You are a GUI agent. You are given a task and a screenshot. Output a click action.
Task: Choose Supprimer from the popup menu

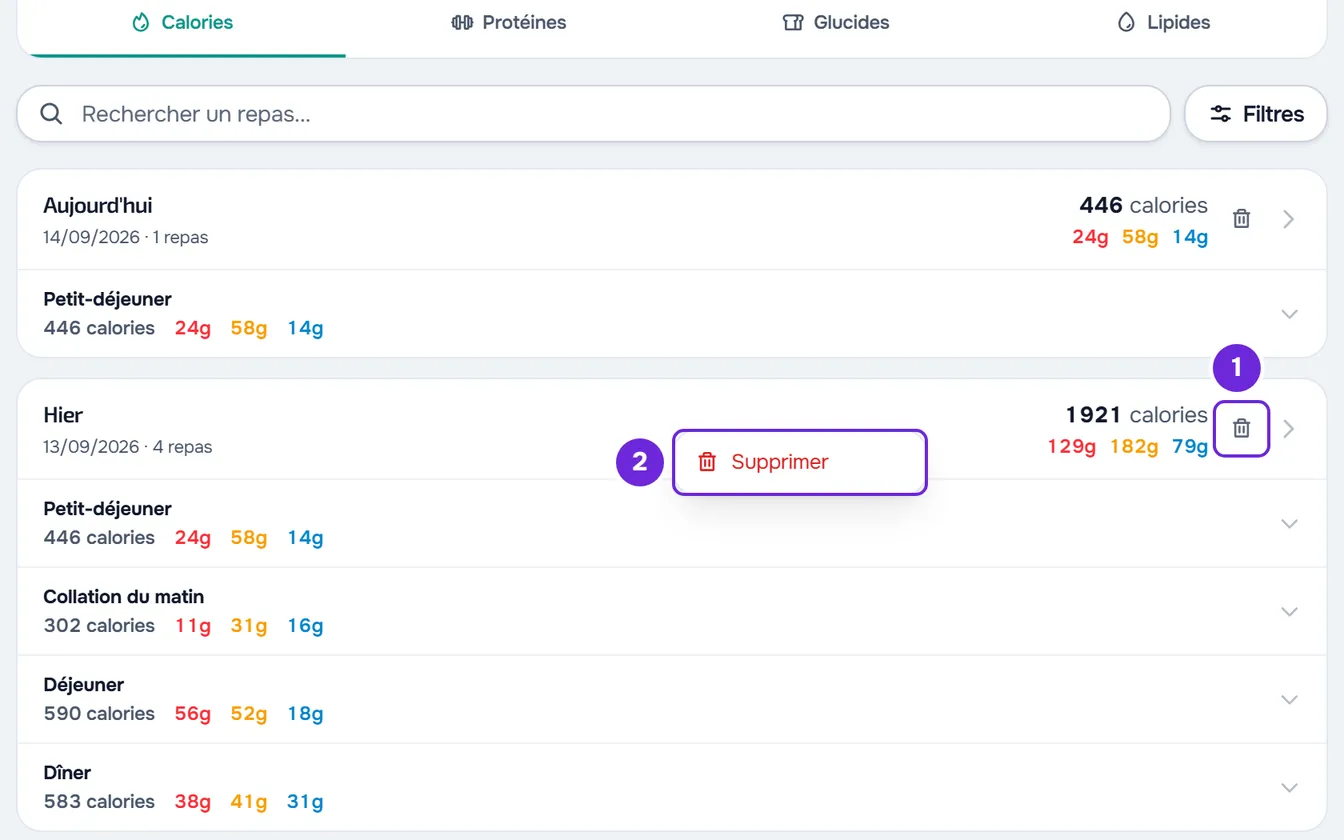(x=800, y=462)
